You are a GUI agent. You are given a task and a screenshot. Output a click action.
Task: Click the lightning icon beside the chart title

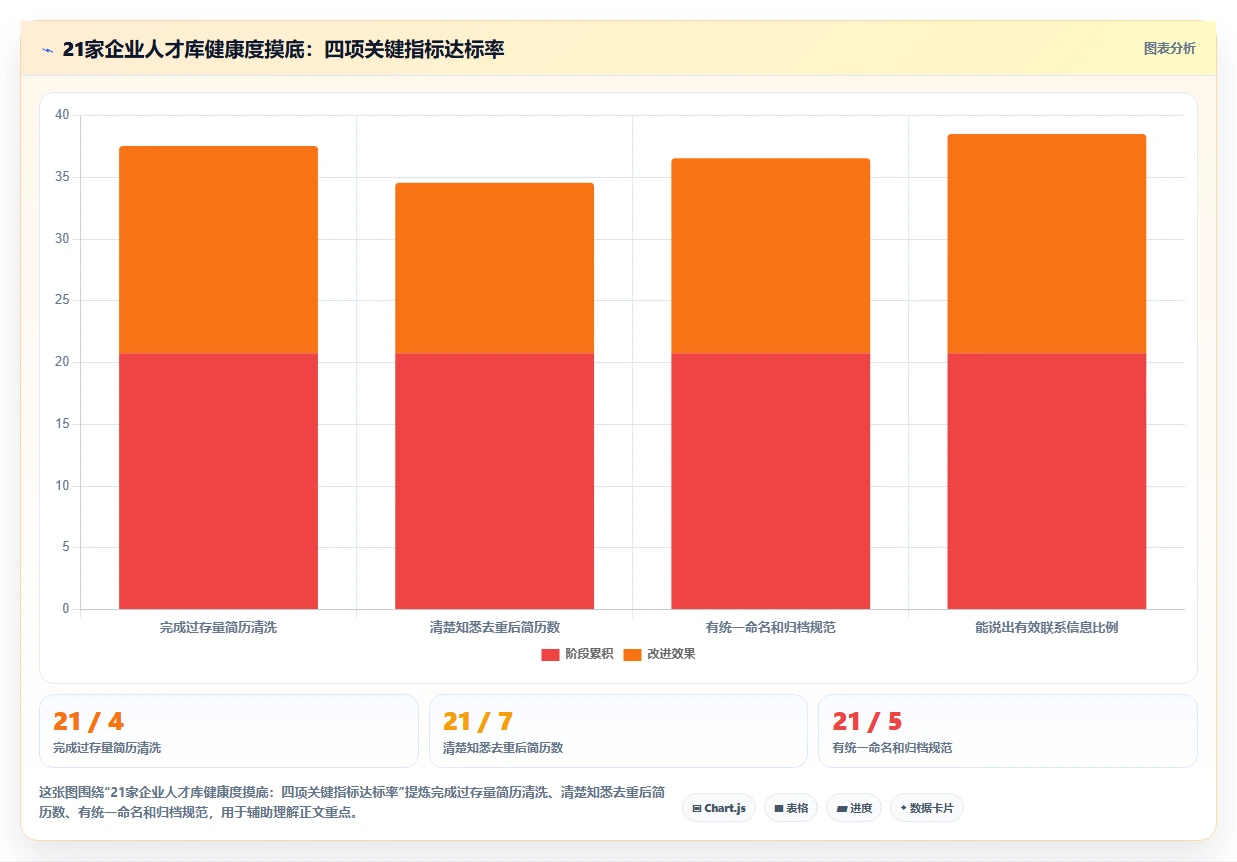coord(48,49)
